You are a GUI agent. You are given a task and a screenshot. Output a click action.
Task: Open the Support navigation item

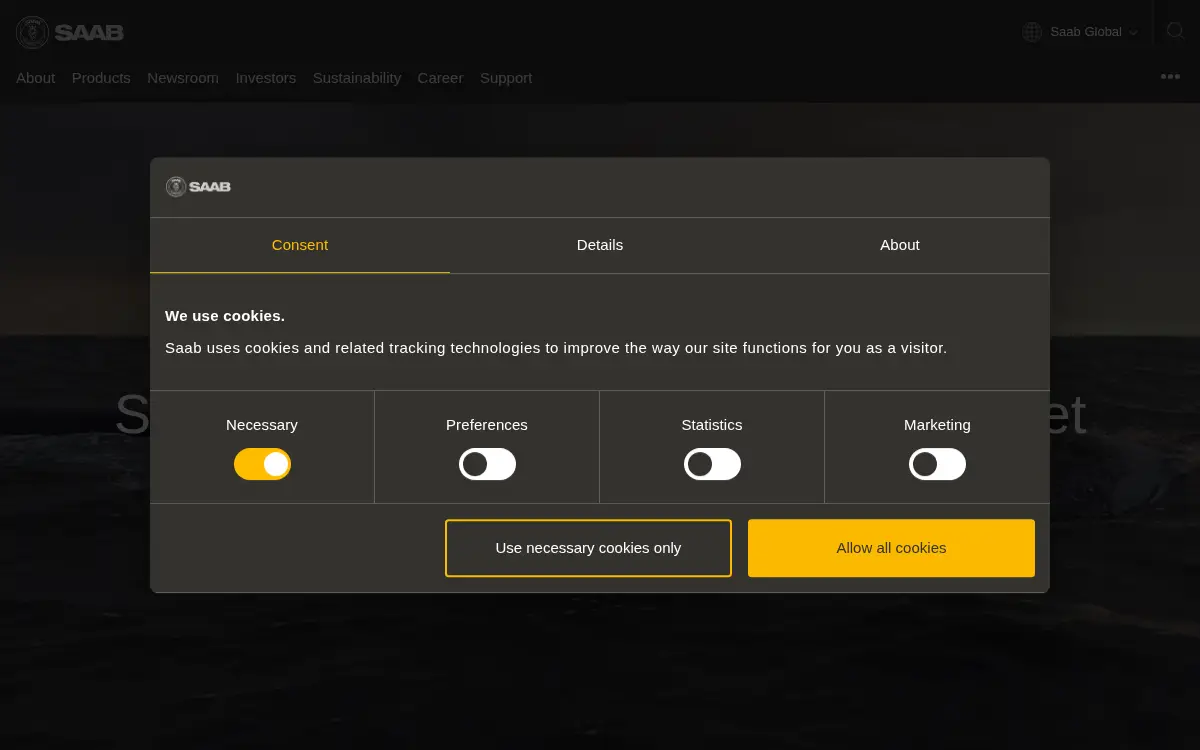point(506,78)
